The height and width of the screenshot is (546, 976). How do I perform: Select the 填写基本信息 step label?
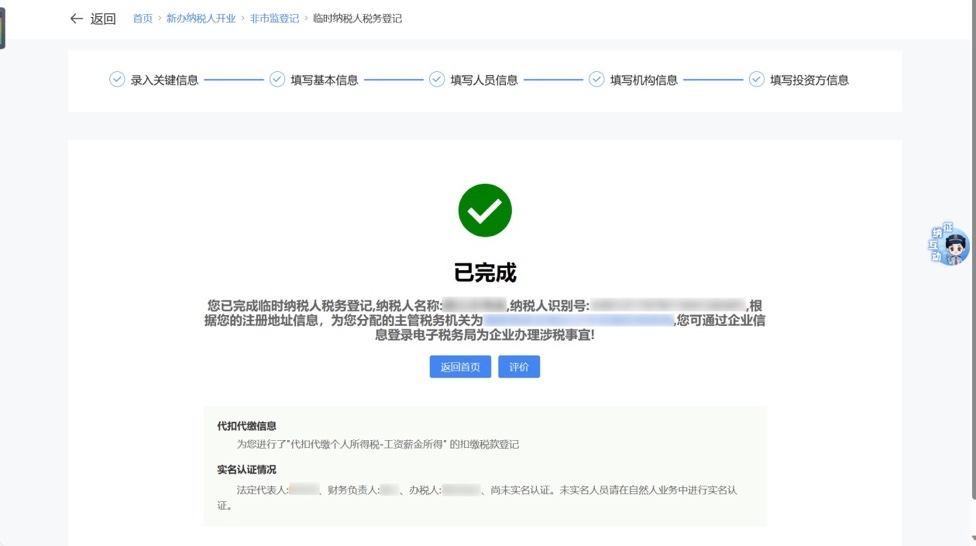[324, 80]
